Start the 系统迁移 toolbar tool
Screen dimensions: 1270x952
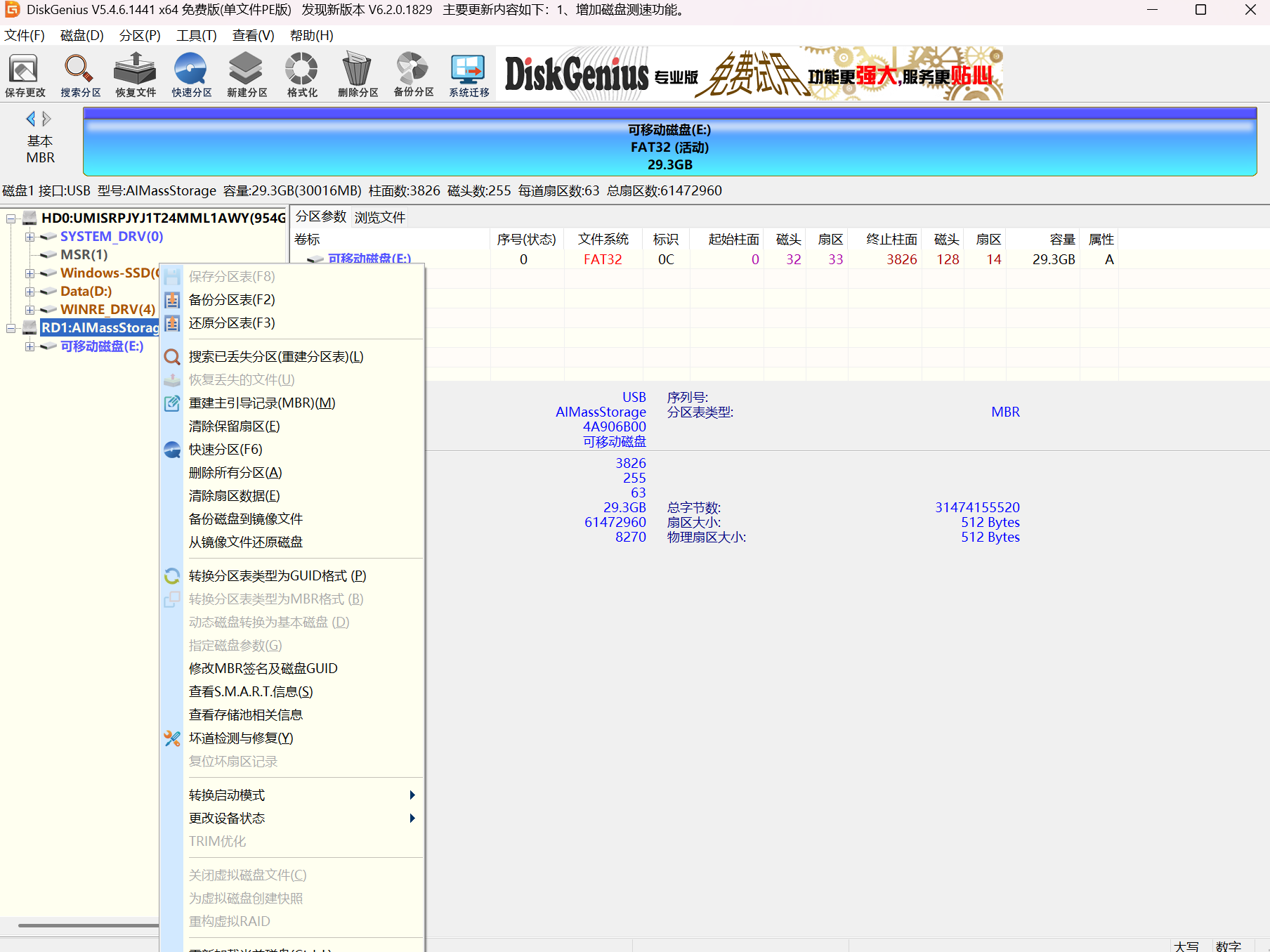coord(469,74)
